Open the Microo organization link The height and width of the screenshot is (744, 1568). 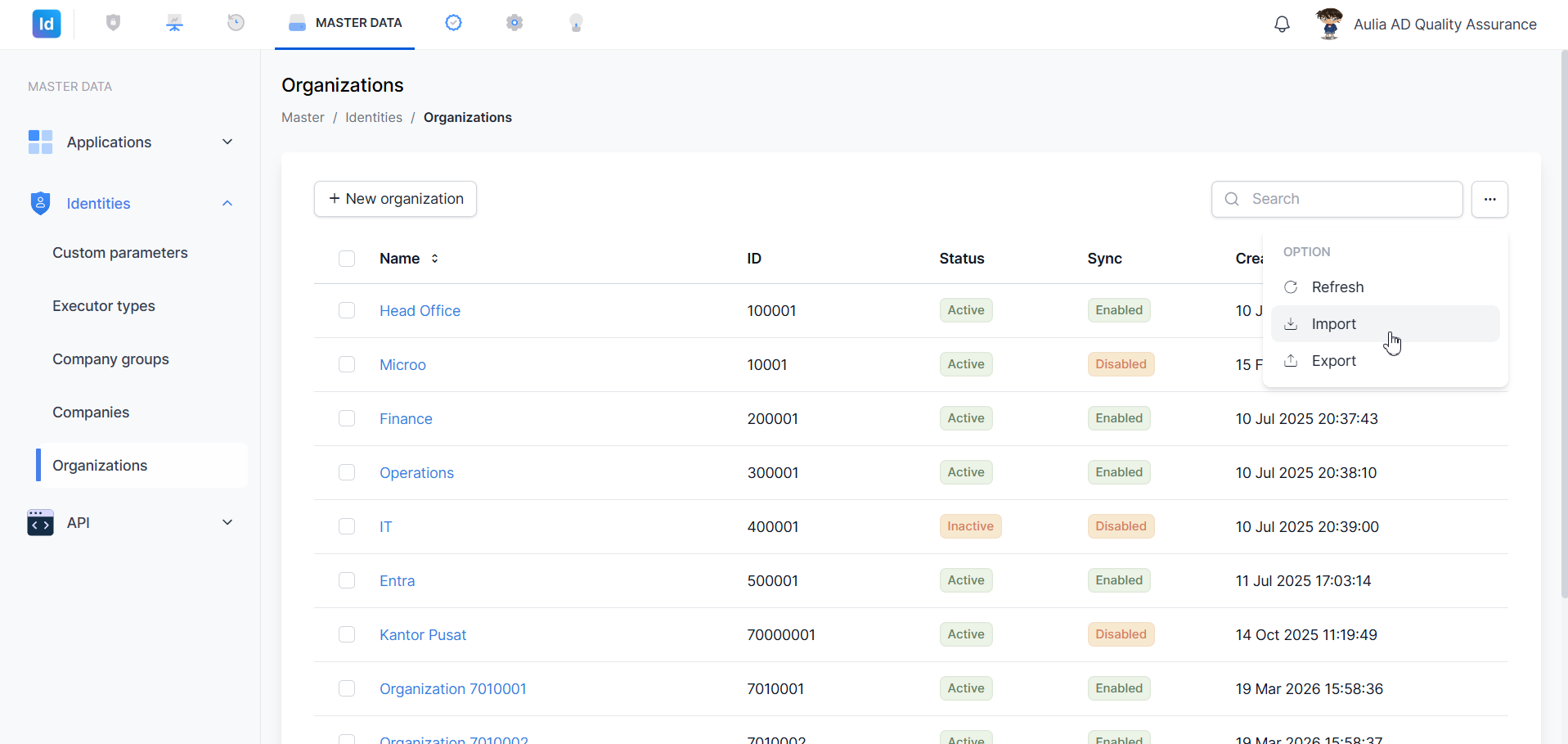point(402,365)
